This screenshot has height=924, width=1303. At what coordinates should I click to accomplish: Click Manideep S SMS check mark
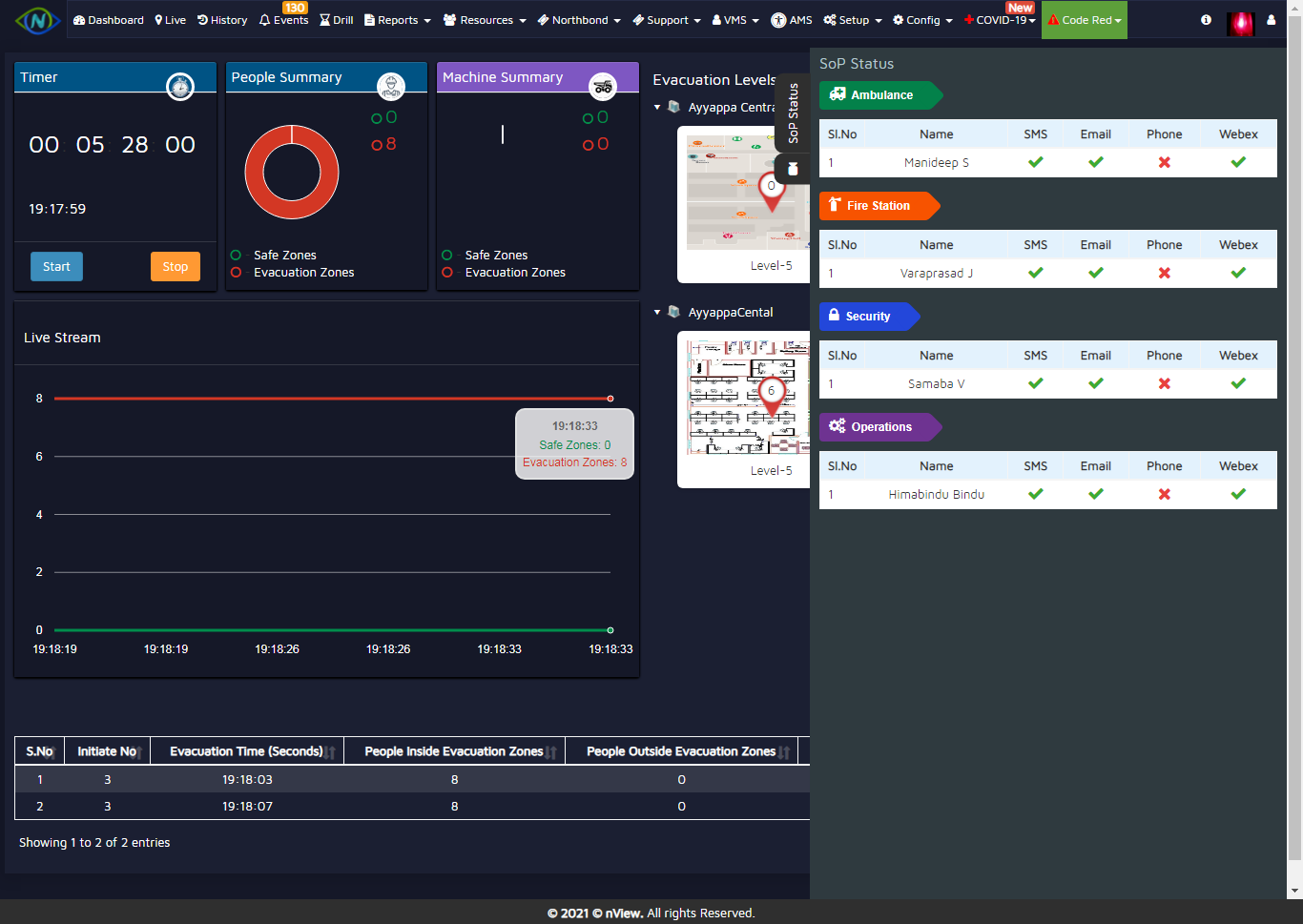pos(1036,163)
